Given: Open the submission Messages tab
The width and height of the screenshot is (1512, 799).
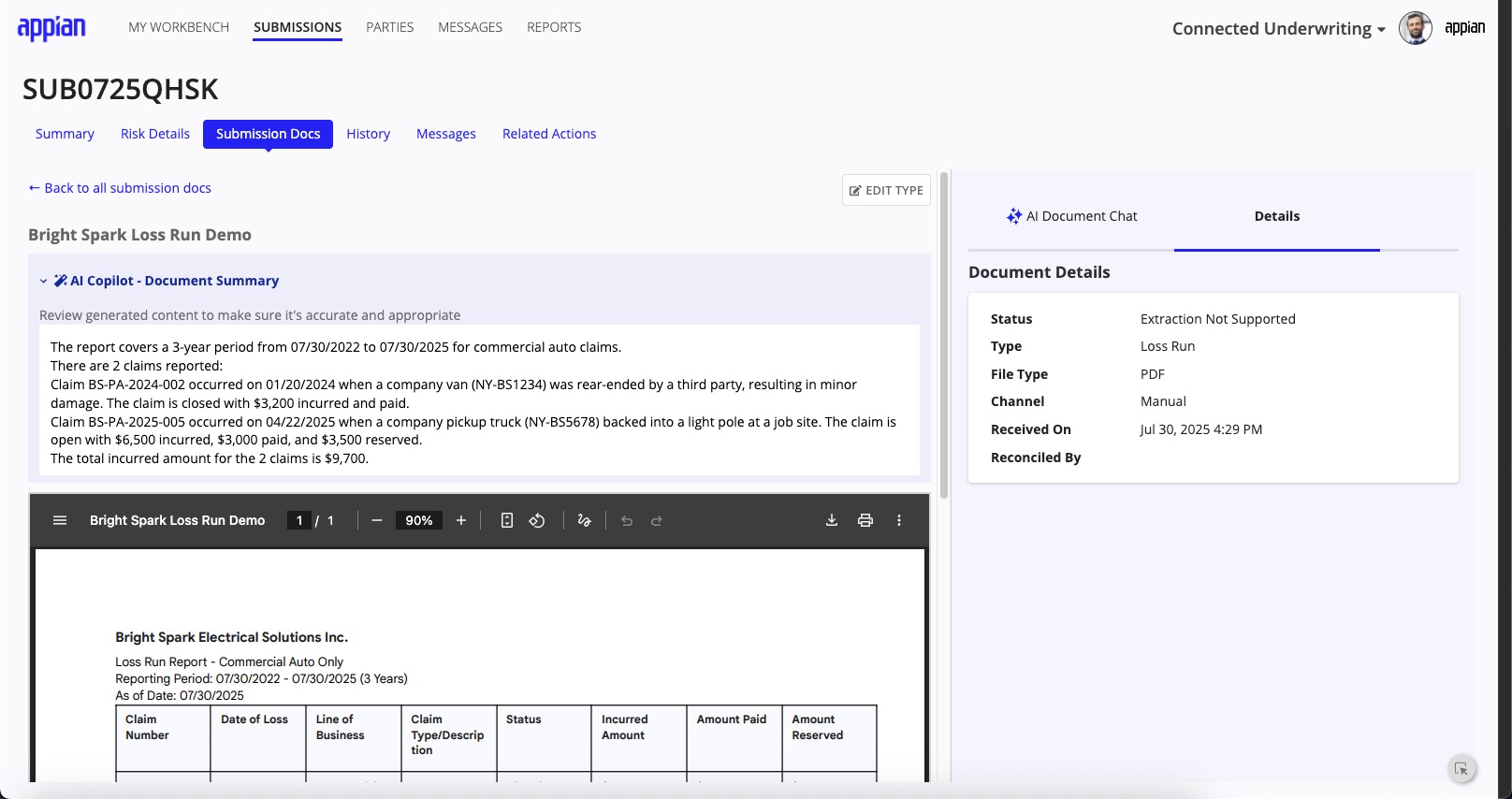Looking at the screenshot, I should [446, 134].
